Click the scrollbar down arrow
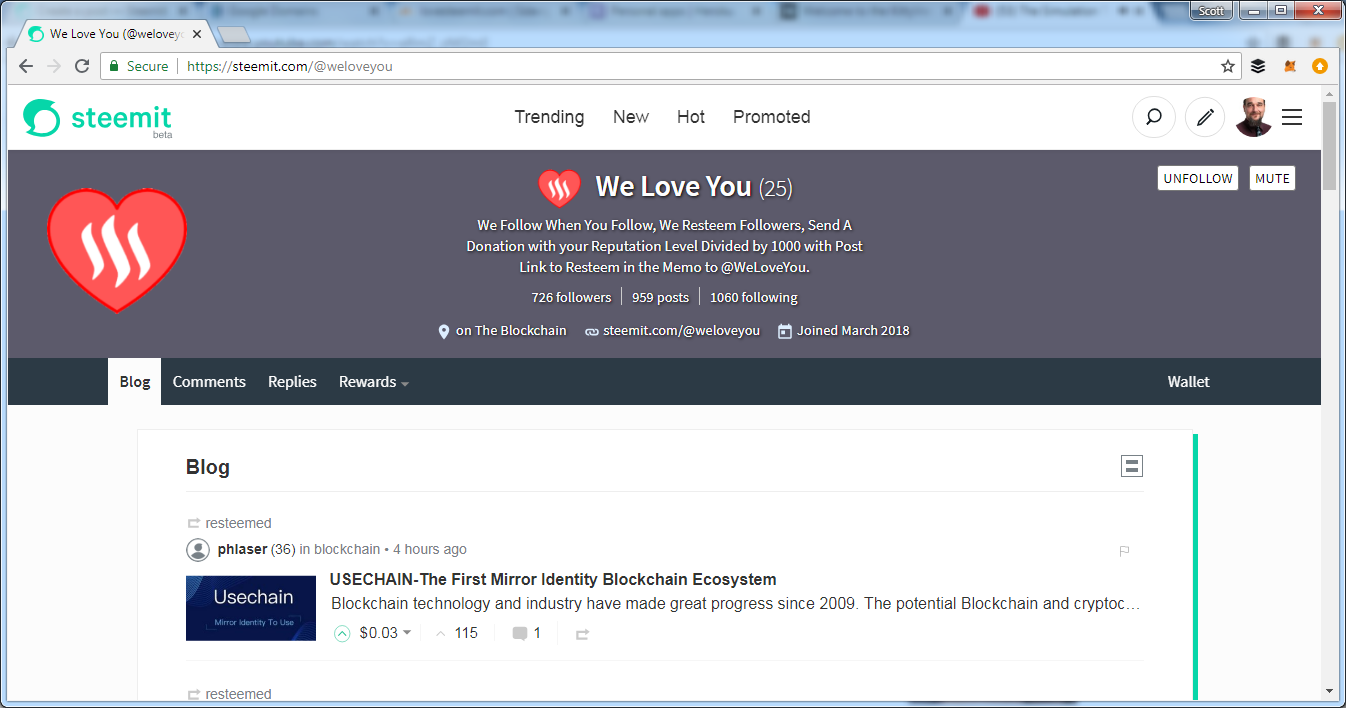The image size is (1346, 708). click(x=1328, y=691)
